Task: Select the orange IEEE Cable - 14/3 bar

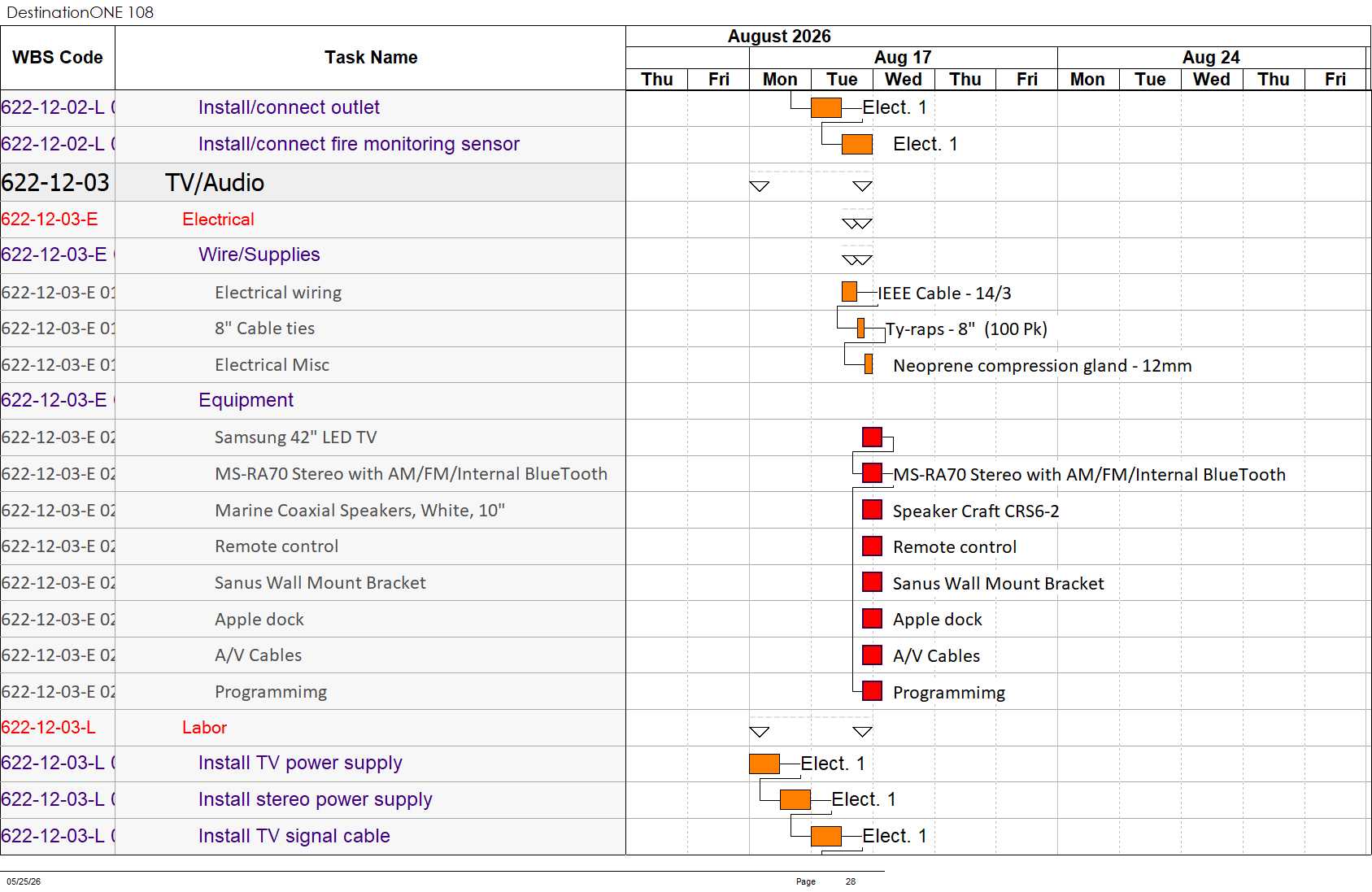Action: pyautogui.click(x=849, y=291)
